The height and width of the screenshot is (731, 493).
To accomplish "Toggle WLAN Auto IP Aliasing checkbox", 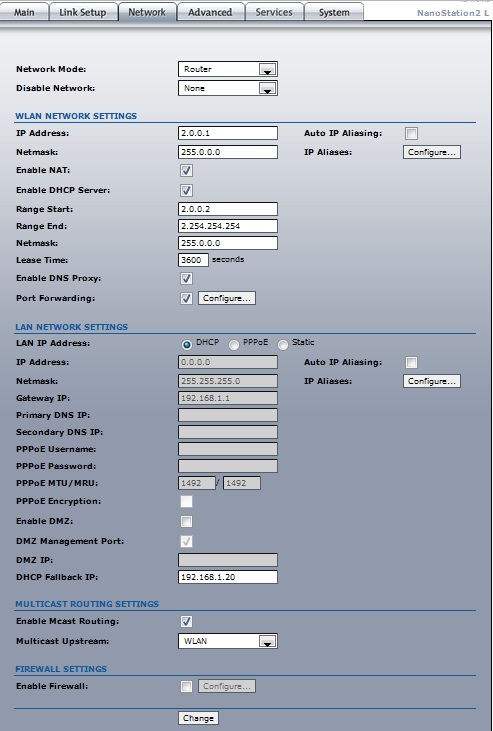I will 411,133.
